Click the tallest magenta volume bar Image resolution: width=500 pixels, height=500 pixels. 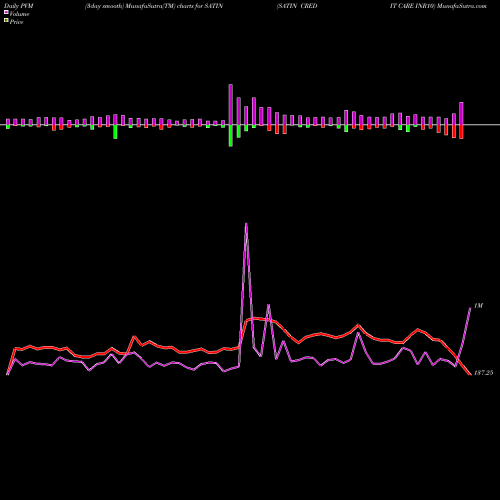tap(231, 105)
